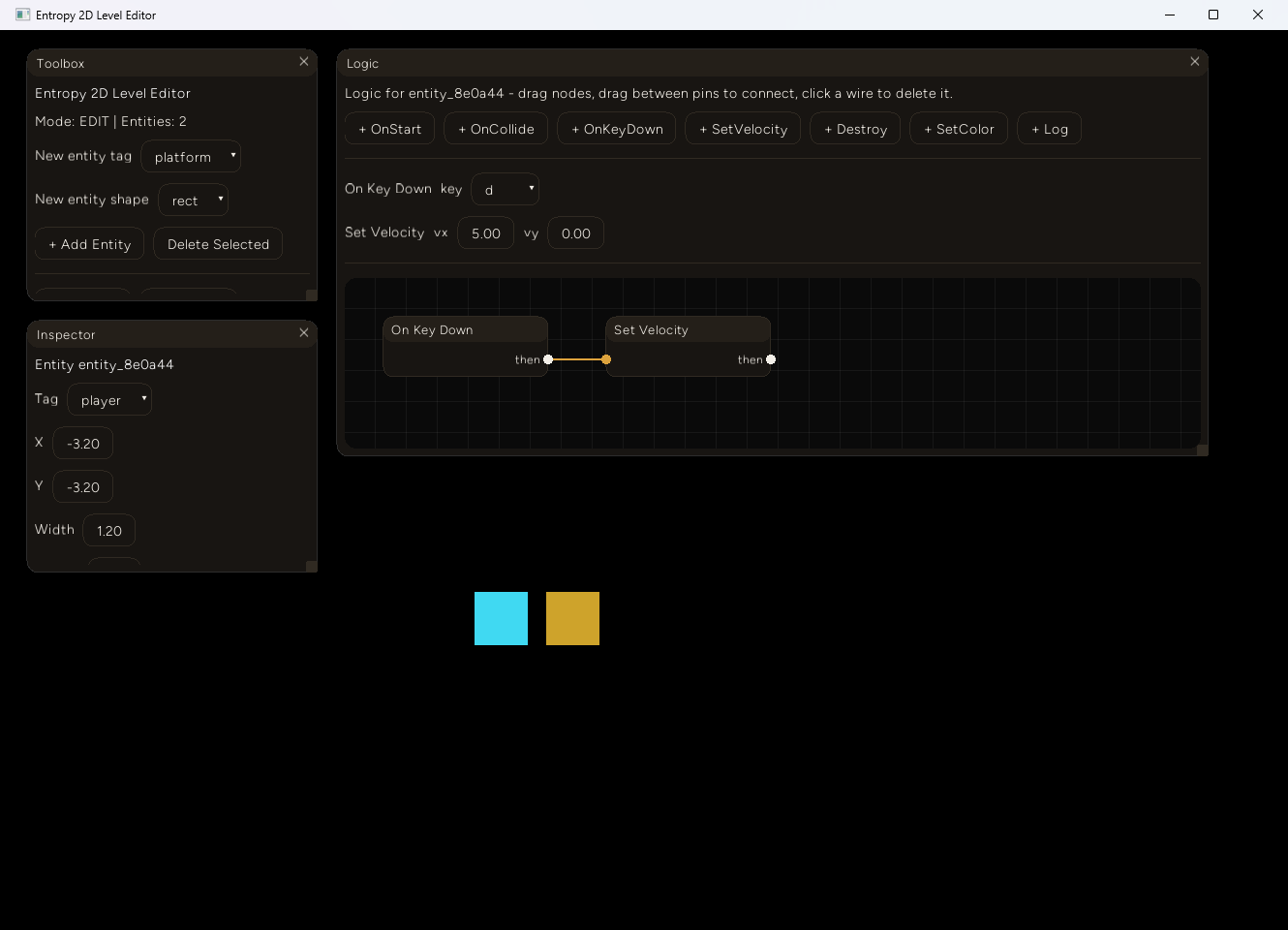
Task: Click the Toolbox panel title bar
Action: [x=172, y=63]
